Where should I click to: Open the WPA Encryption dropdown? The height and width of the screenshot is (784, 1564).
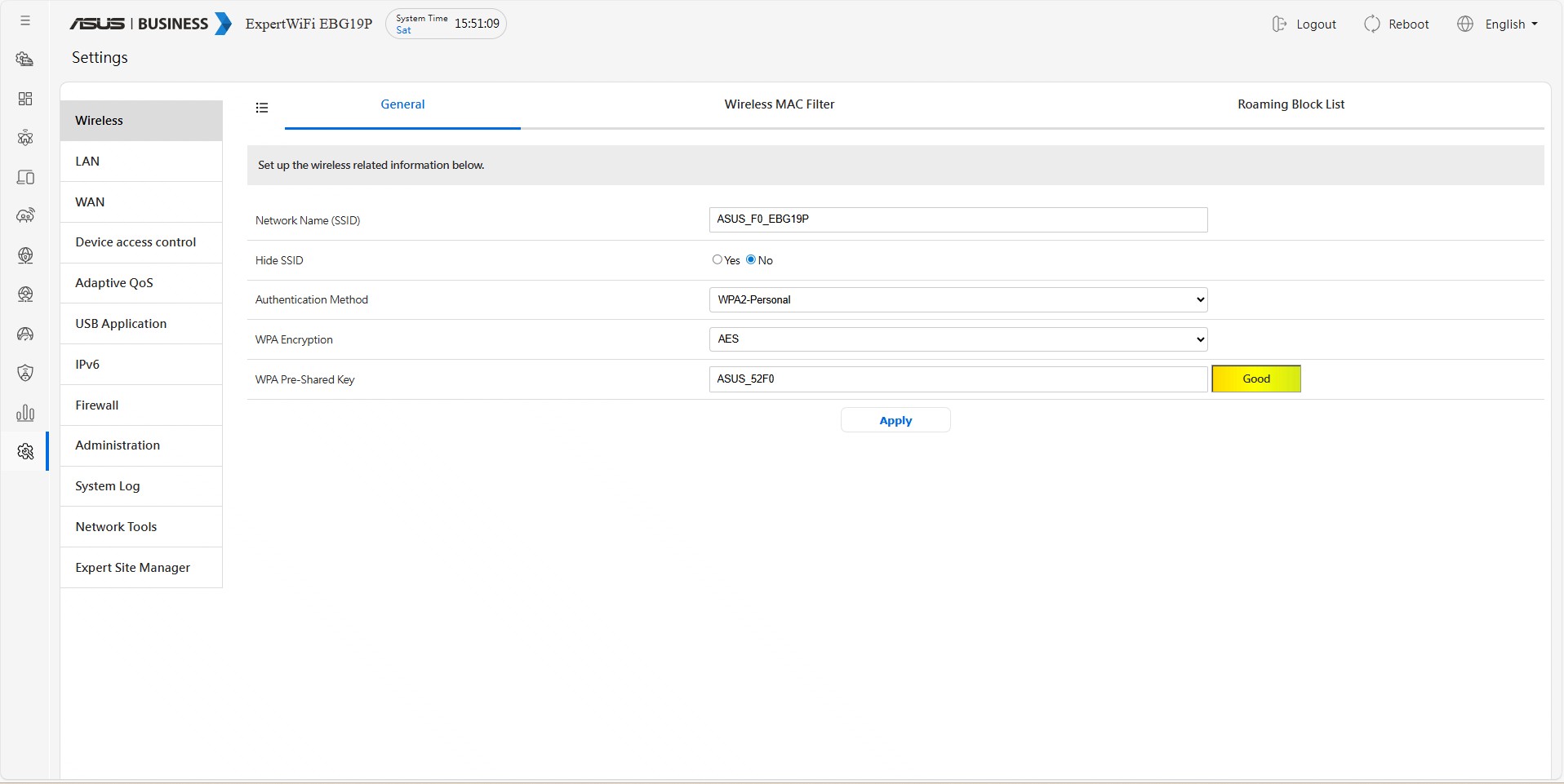tap(958, 339)
